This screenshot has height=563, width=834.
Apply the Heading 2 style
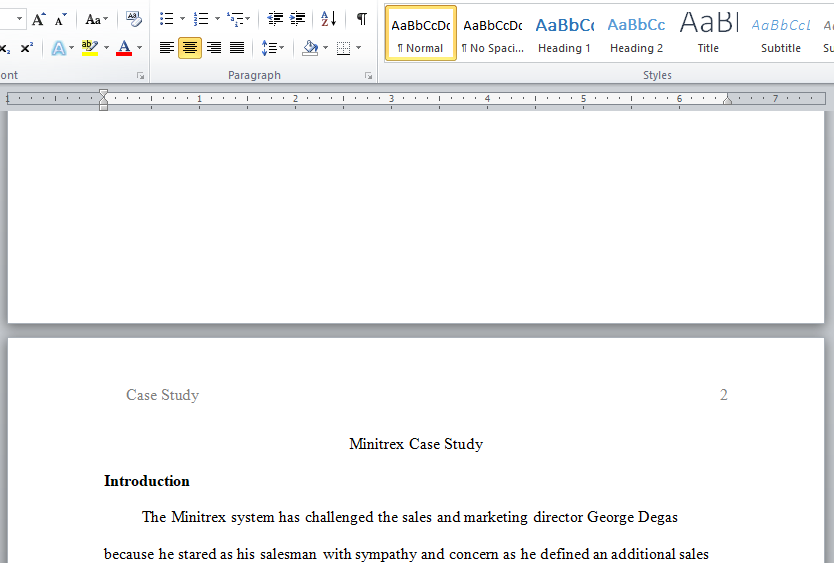click(x=636, y=33)
